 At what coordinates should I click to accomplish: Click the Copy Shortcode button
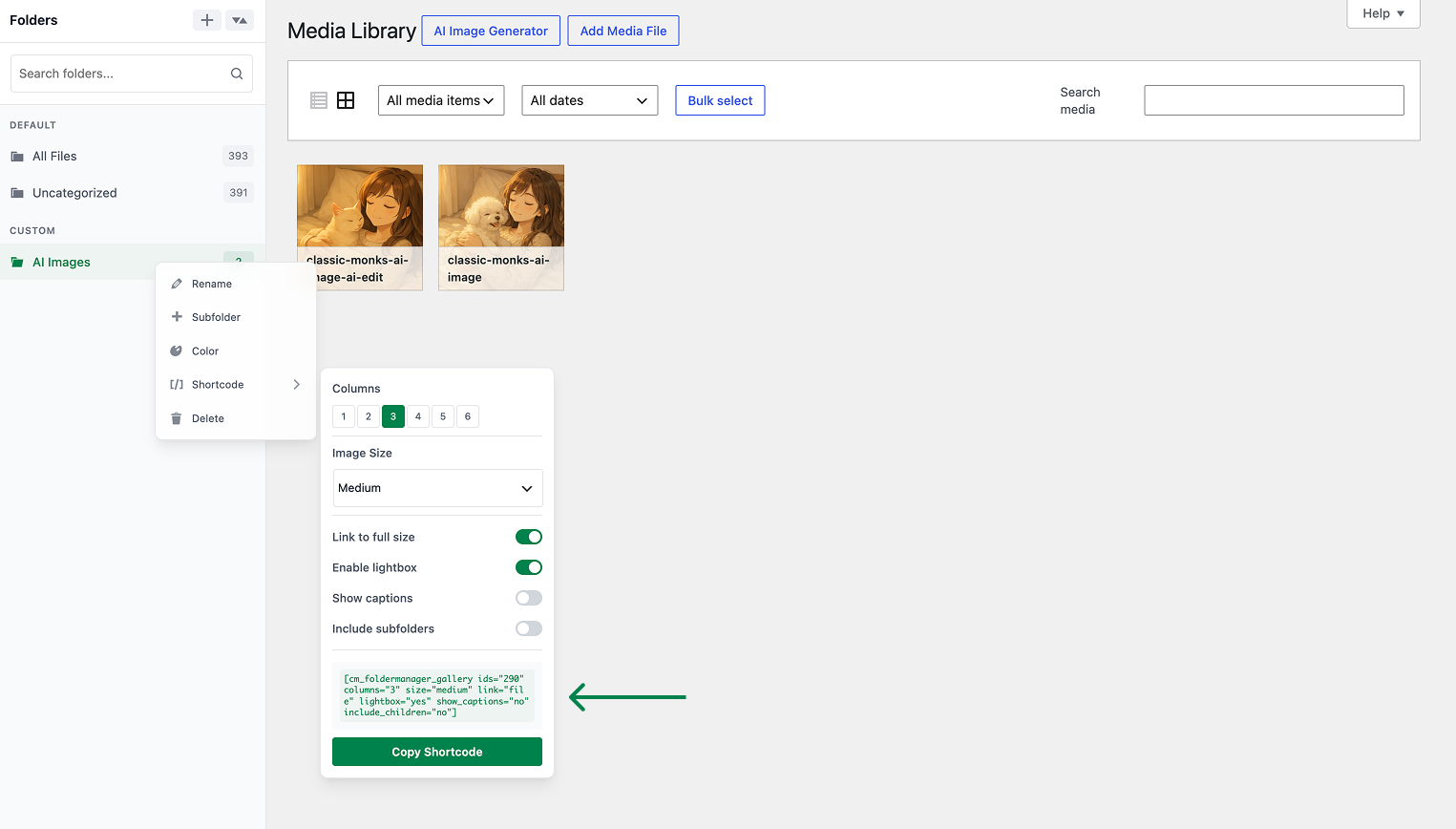click(x=437, y=752)
